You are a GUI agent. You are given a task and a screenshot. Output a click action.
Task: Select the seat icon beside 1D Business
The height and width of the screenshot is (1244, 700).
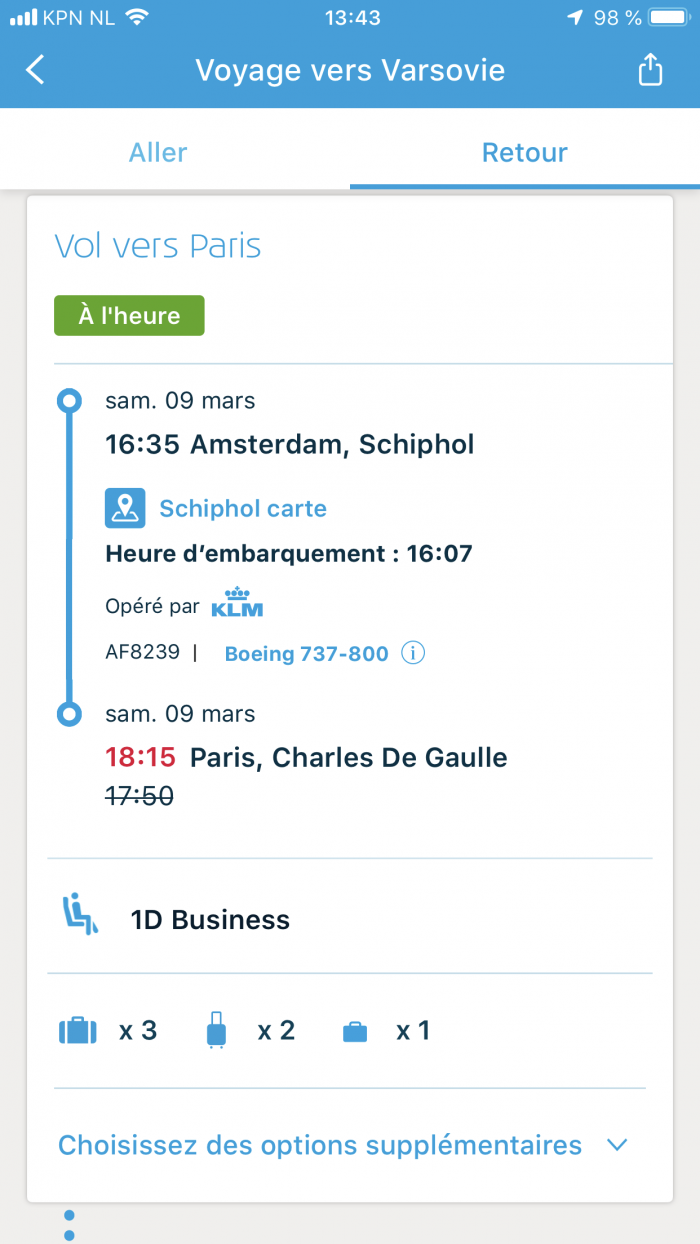[81, 916]
